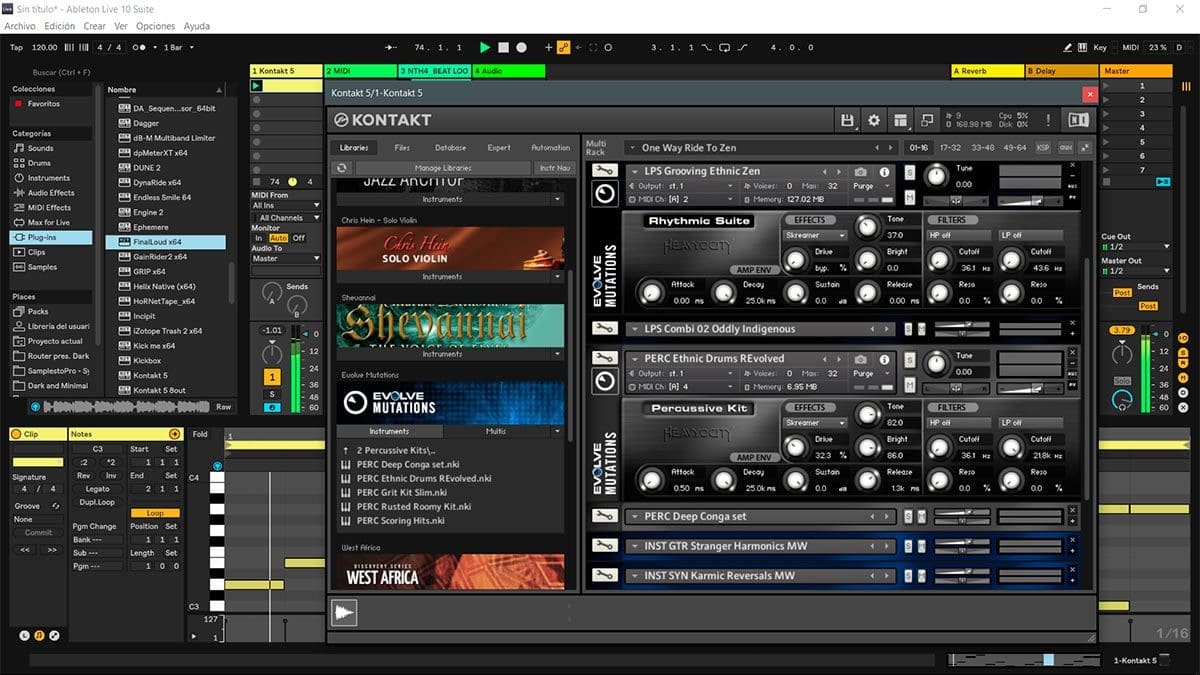The image size is (1200, 675).
Task: Switch to Kontakt Files tab
Action: [402, 148]
